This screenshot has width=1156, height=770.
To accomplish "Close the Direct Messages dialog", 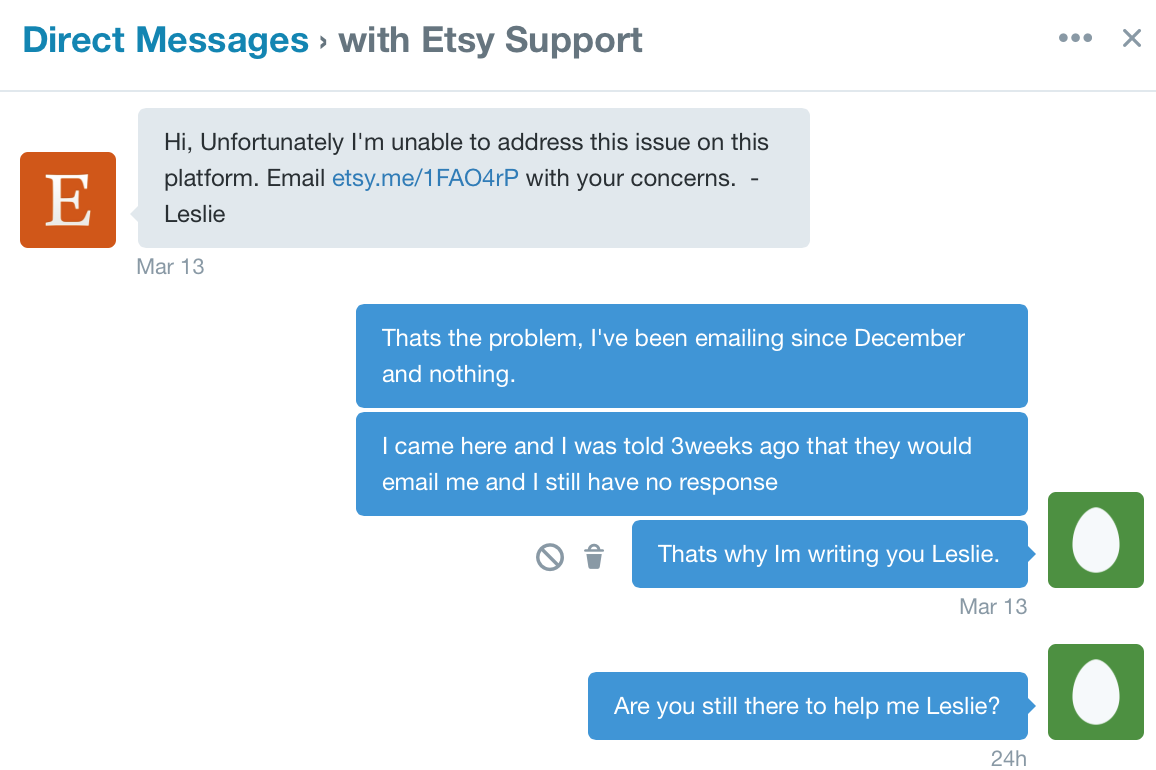I will tap(1131, 38).
